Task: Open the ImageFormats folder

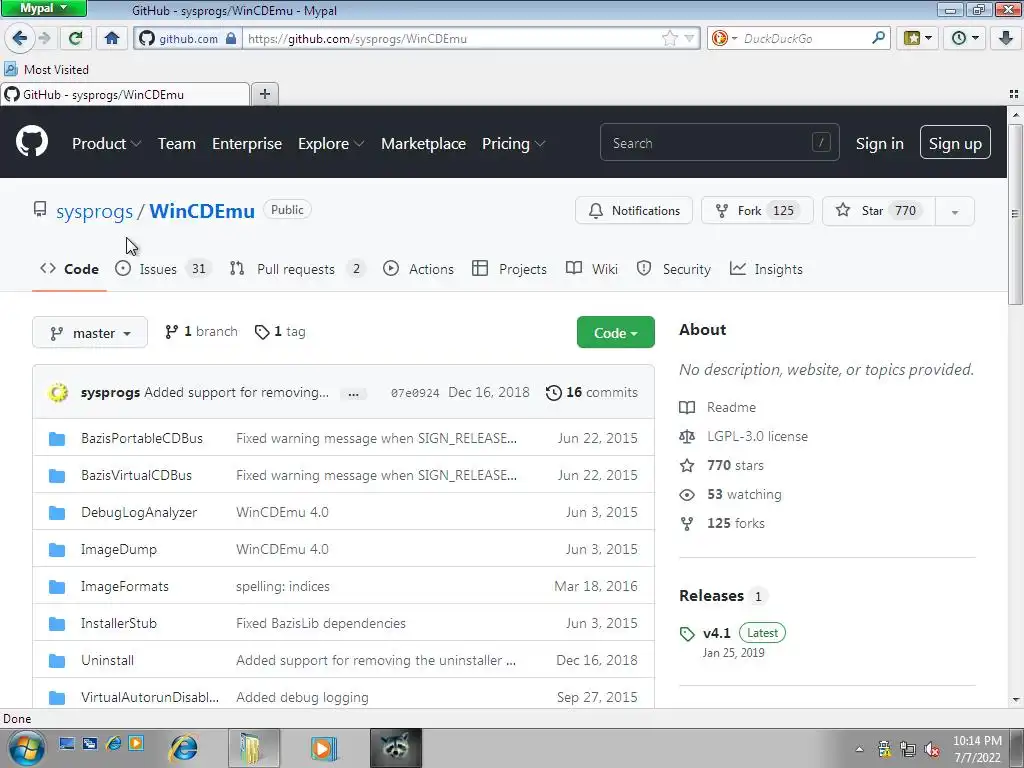Action: click(125, 586)
